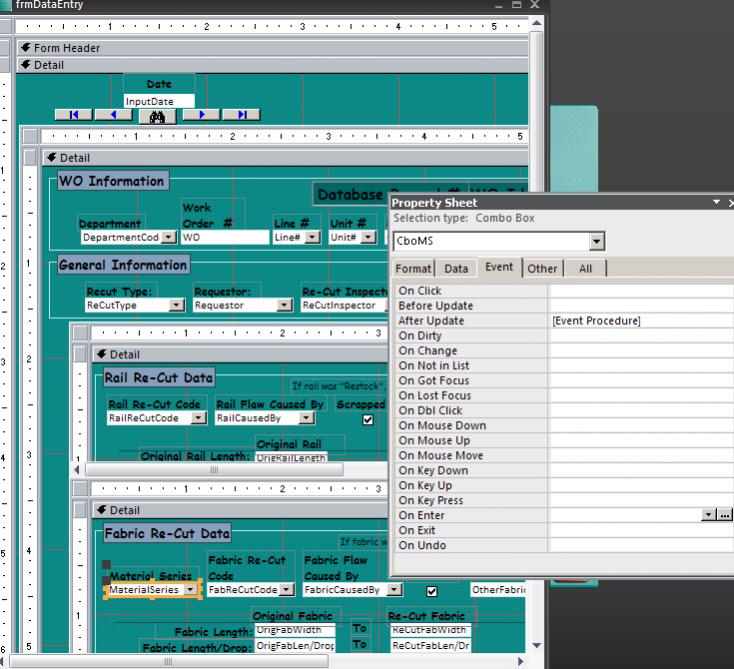Open the CboMS object selector dropdown
Screen dimensions: 734x669
pyautogui.click(x=597, y=241)
